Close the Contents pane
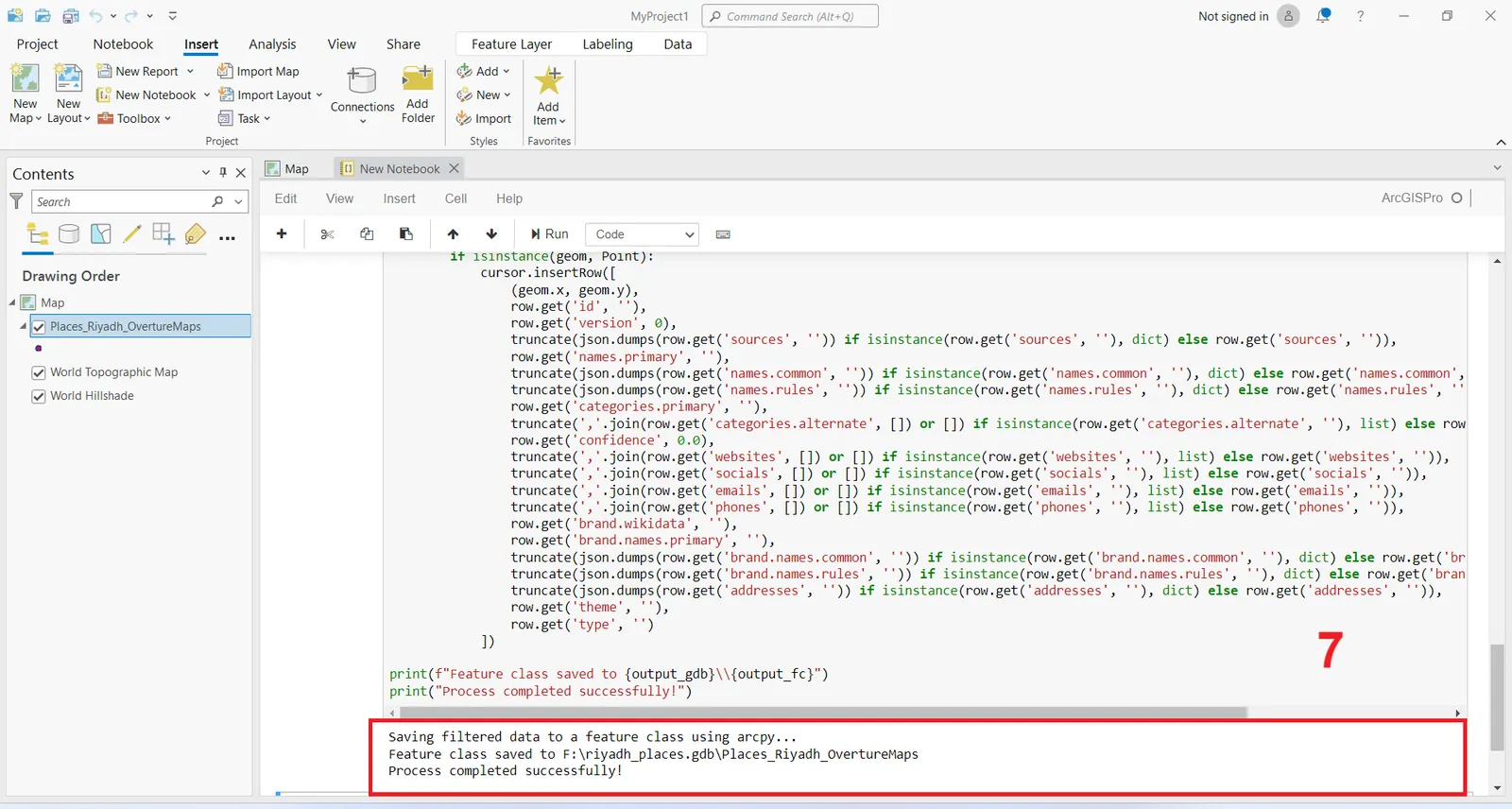Viewport: 1512px width, 809px height. [241, 173]
